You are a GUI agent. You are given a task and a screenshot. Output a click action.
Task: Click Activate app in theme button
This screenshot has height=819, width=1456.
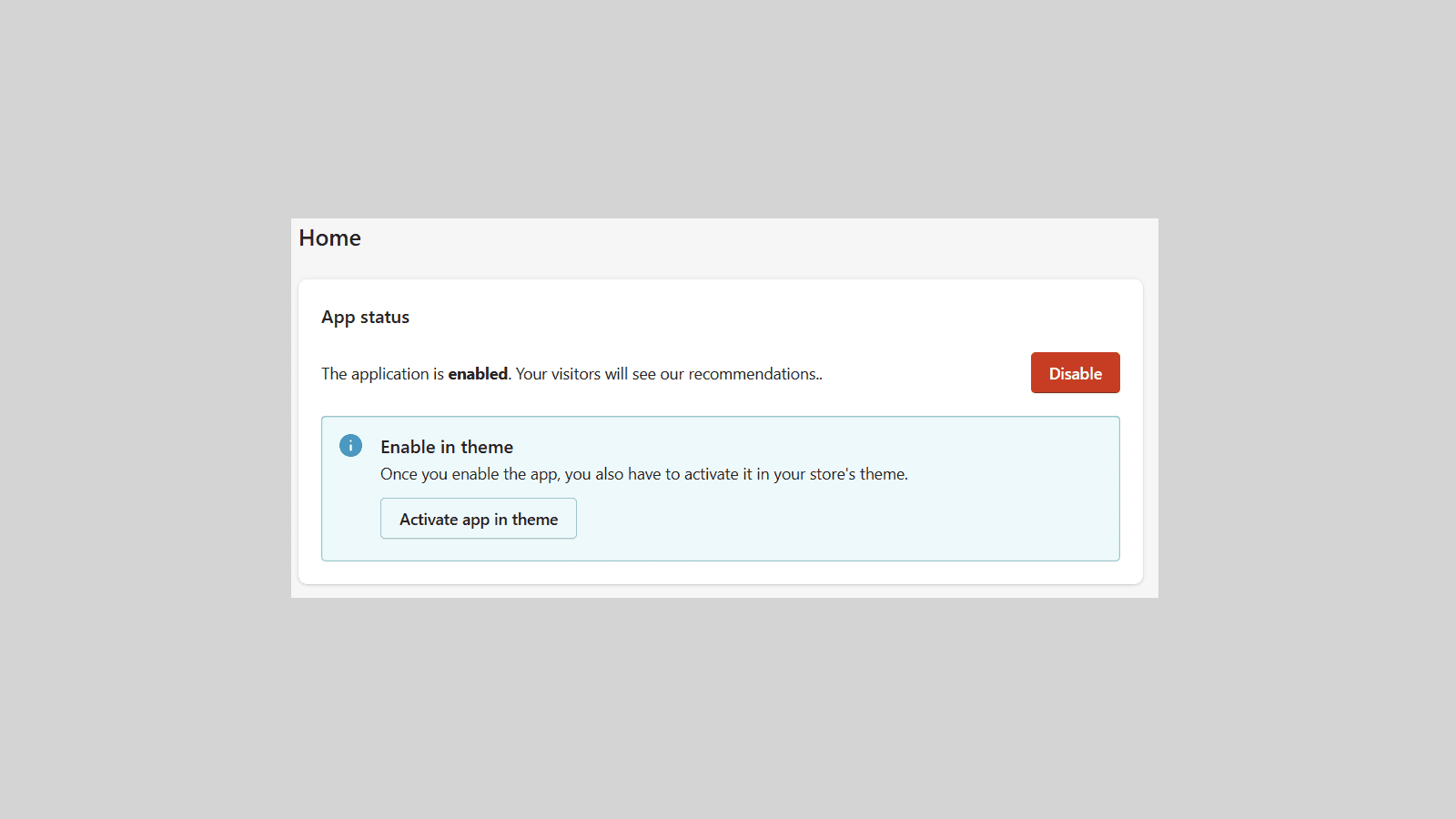point(478,519)
